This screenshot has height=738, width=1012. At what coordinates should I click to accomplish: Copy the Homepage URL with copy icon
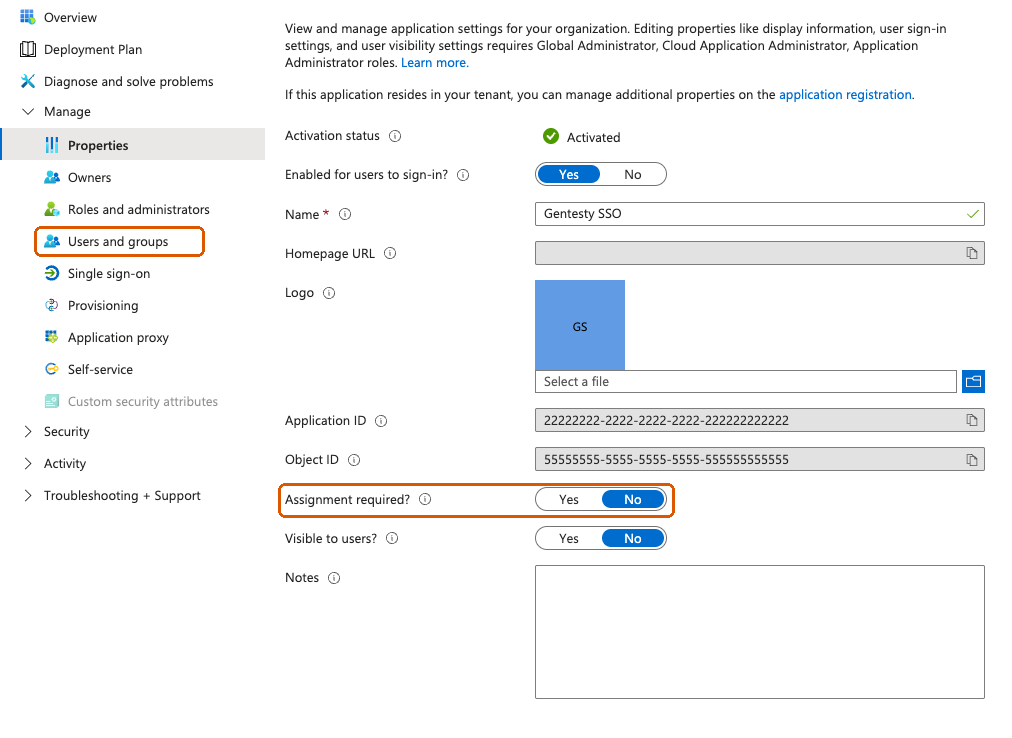(x=971, y=253)
